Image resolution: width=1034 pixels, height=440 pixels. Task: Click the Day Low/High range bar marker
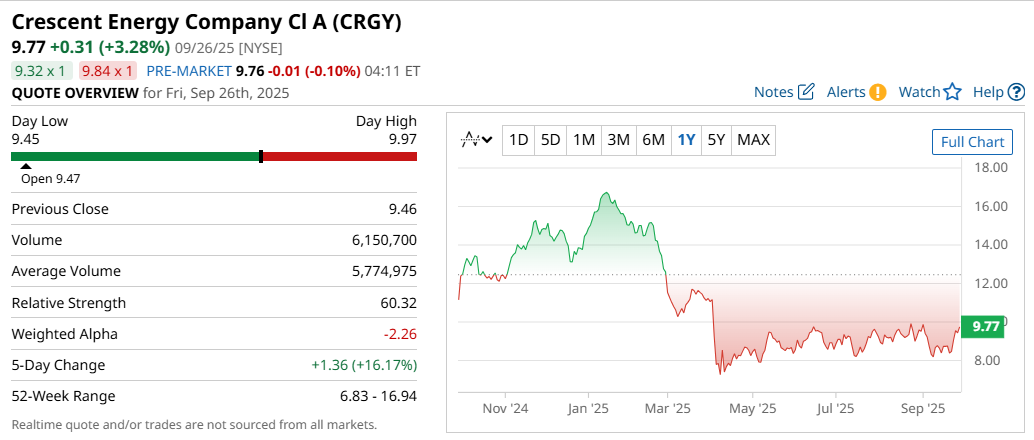(x=260, y=156)
